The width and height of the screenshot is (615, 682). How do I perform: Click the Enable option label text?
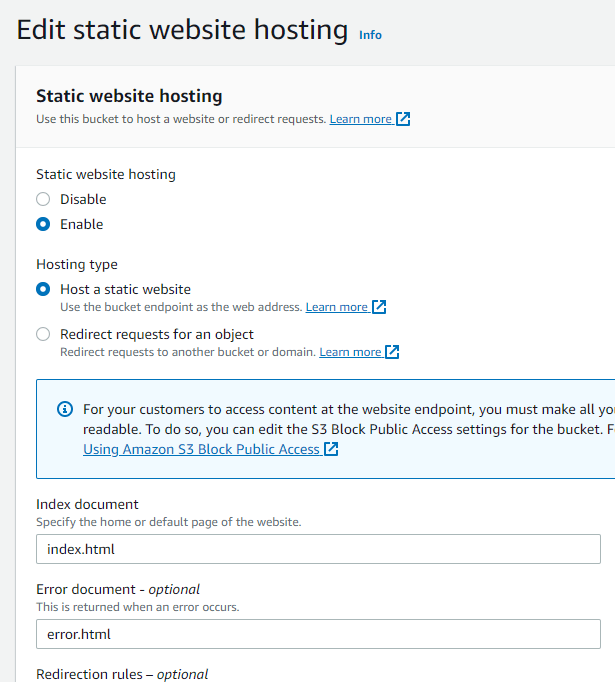(82, 224)
